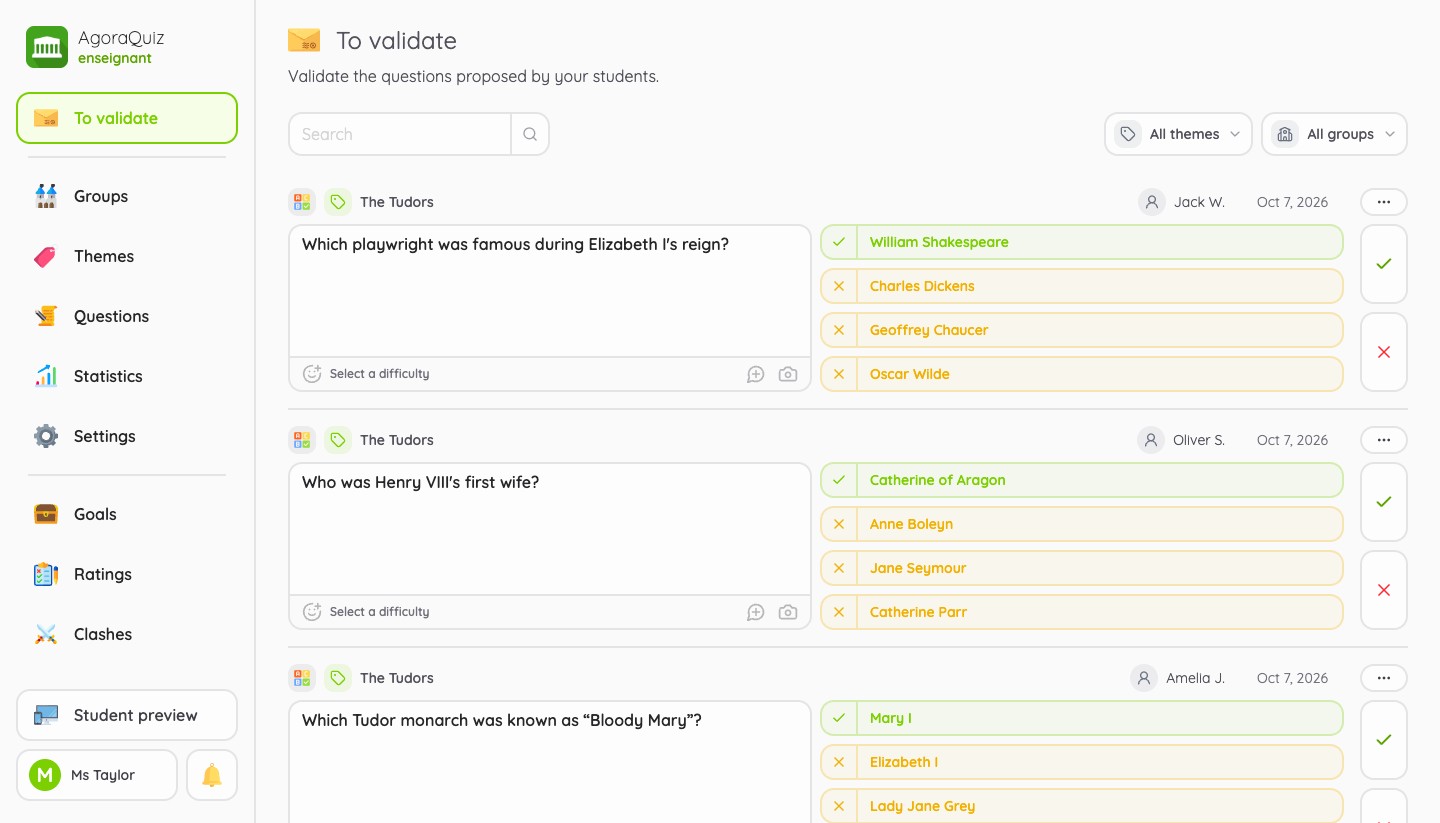Attach image to the Henry VIII question
Viewport: 1440px width, 823px height.
[788, 612]
